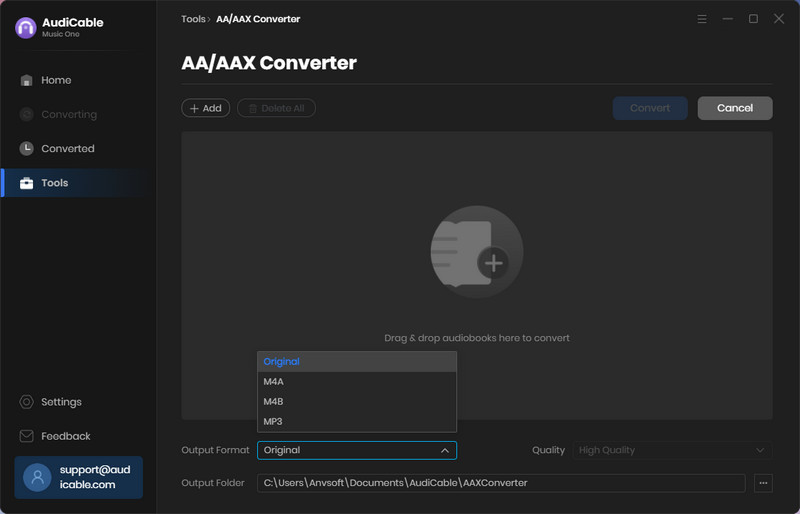Viewport: 800px width, 514px height.
Task: Choose M4A output format
Action: coord(357,381)
